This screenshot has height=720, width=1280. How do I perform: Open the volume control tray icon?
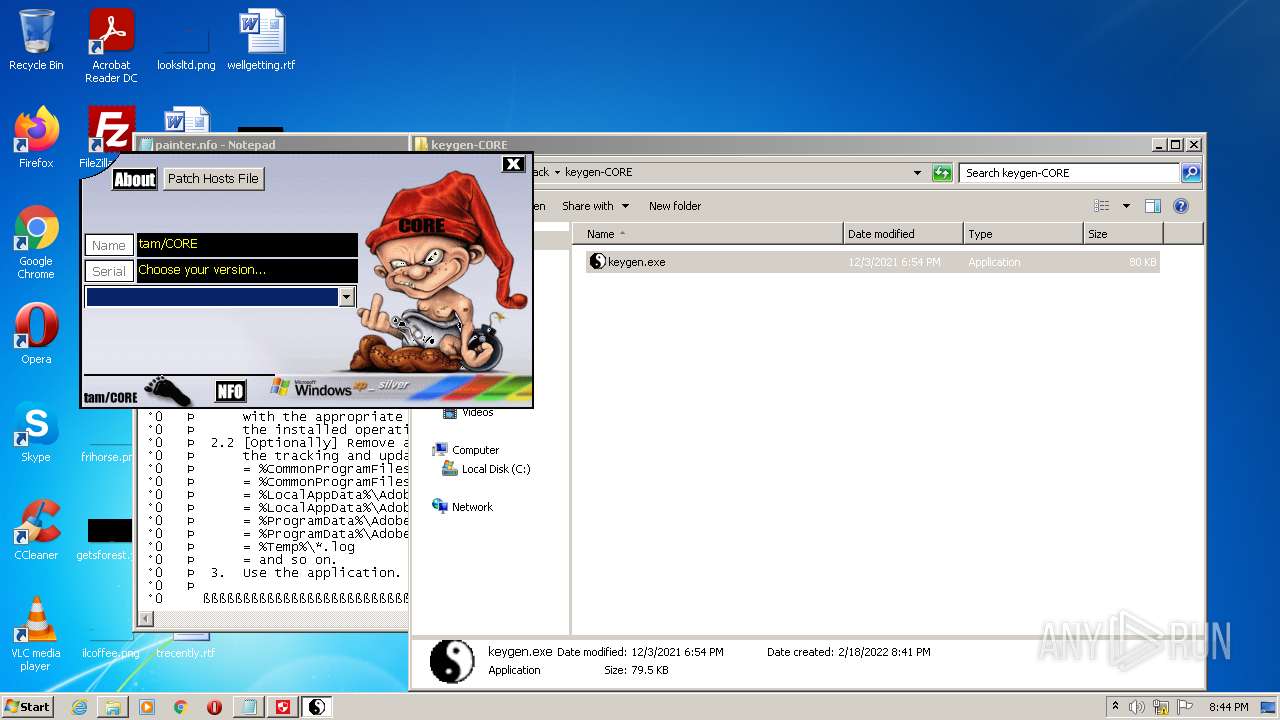pyautogui.click(x=1137, y=707)
